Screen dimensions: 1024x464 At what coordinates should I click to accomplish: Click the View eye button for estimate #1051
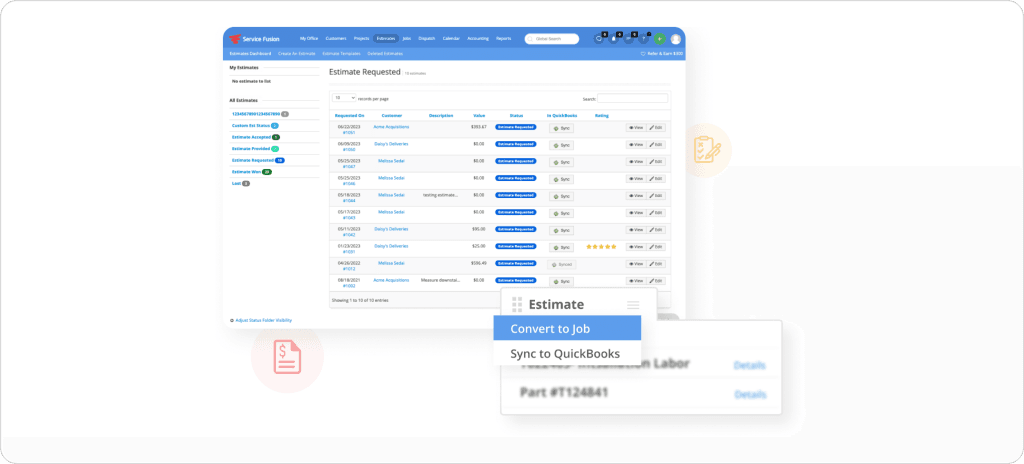pos(636,128)
